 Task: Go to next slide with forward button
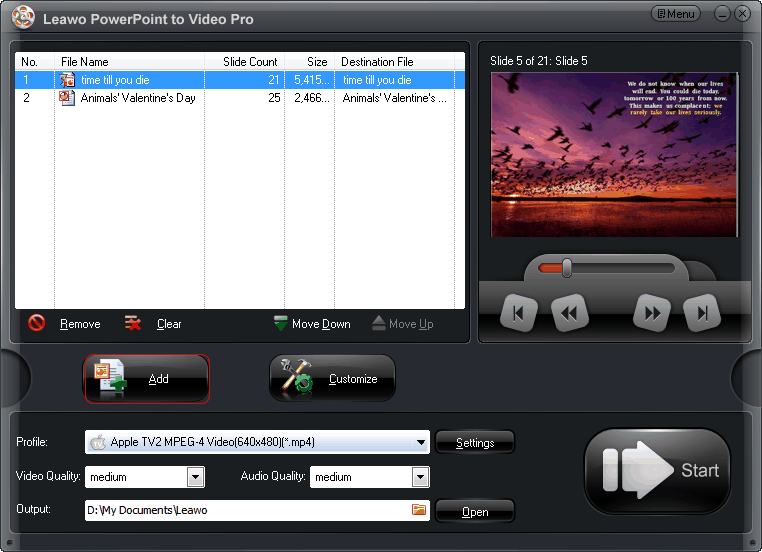click(x=652, y=313)
